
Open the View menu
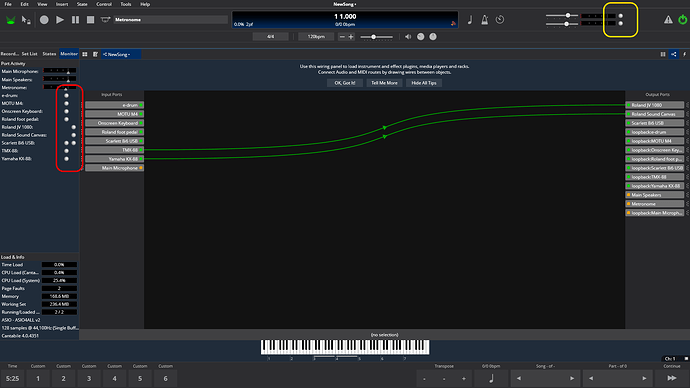42,4
